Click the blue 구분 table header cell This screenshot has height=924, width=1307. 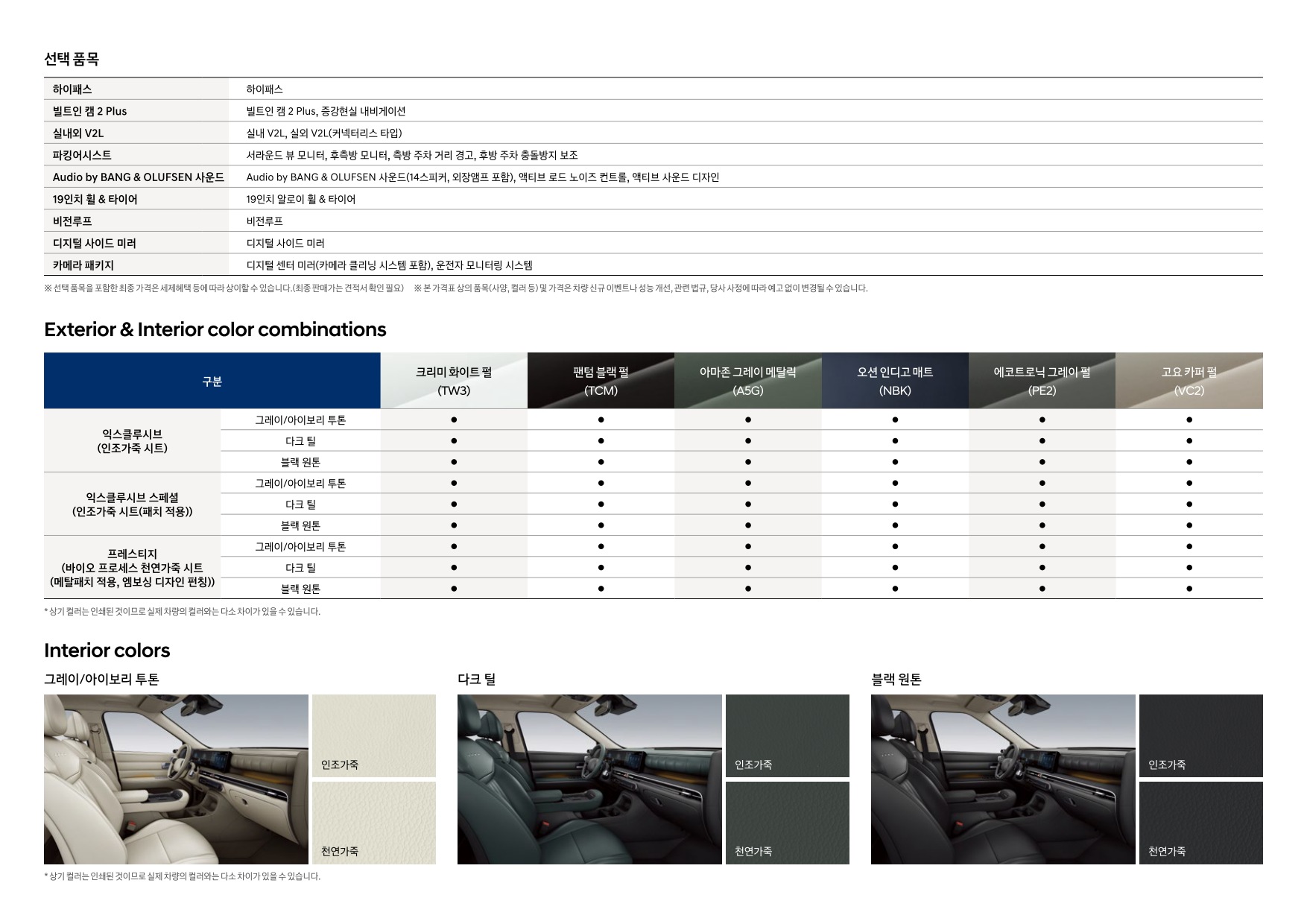click(x=212, y=381)
